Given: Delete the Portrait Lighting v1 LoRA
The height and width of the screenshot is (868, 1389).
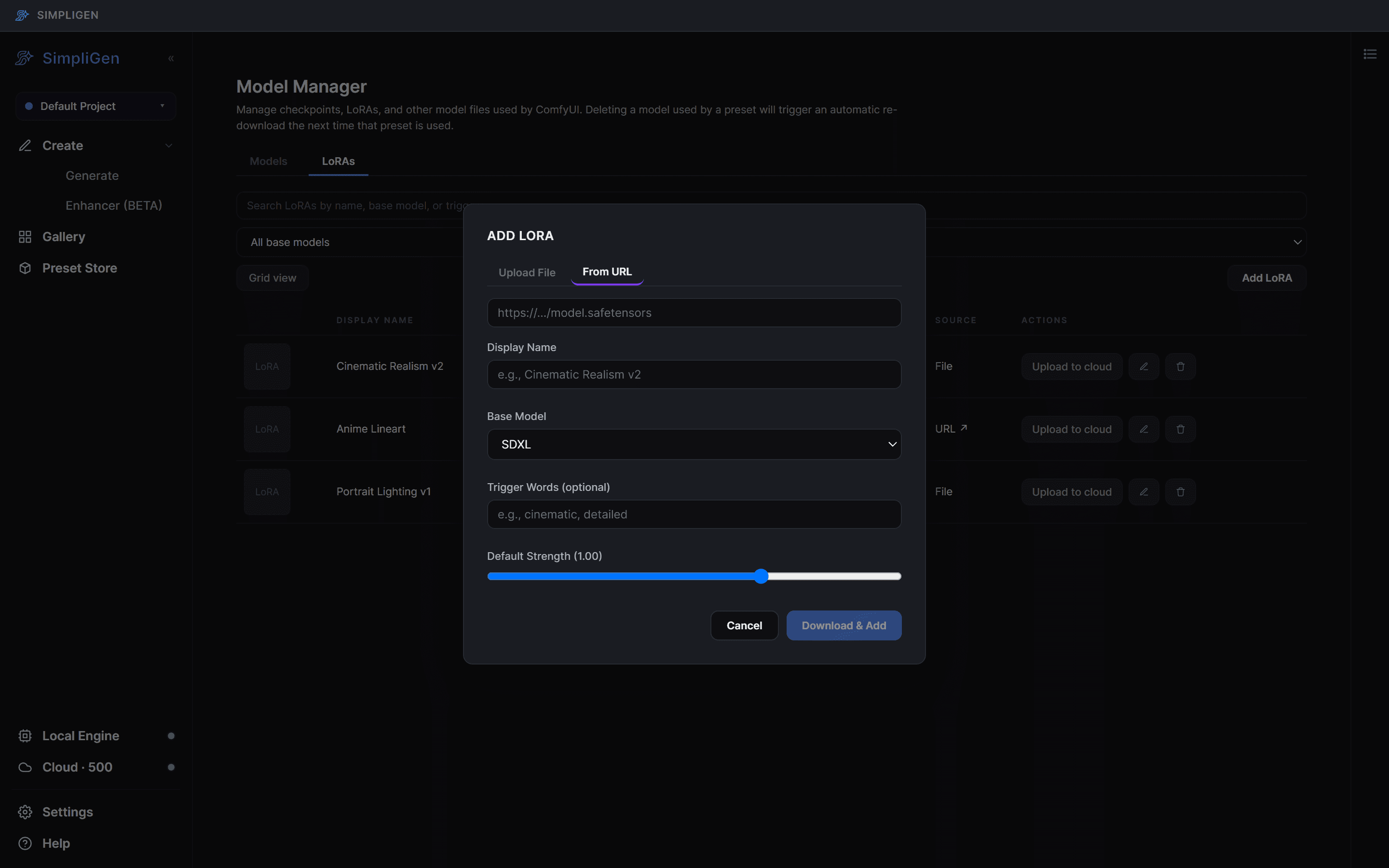Looking at the screenshot, I should (x=1180, y=491).
